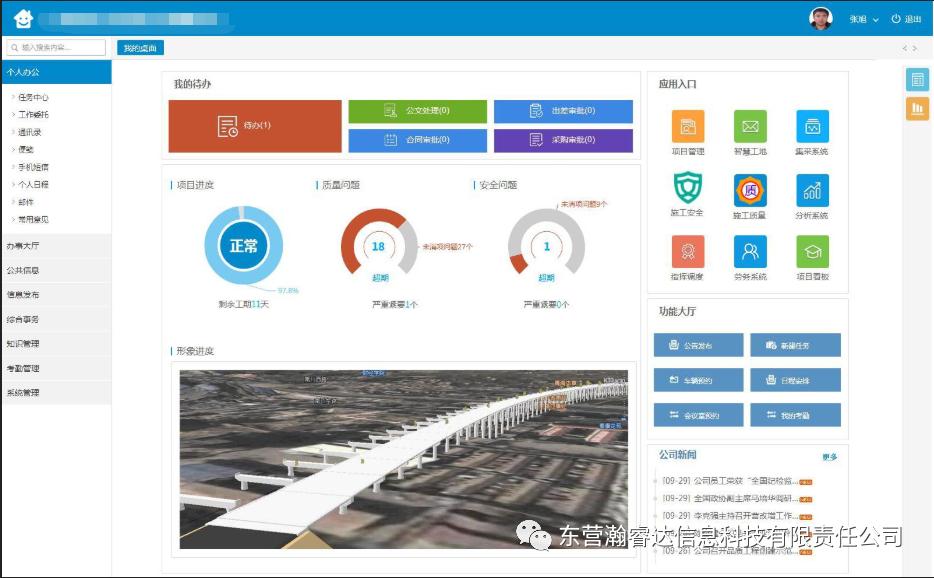The width and height of the screenshot is (934, 578).
Task: Click the 正常 project progress ring
Action: point(243,245)
